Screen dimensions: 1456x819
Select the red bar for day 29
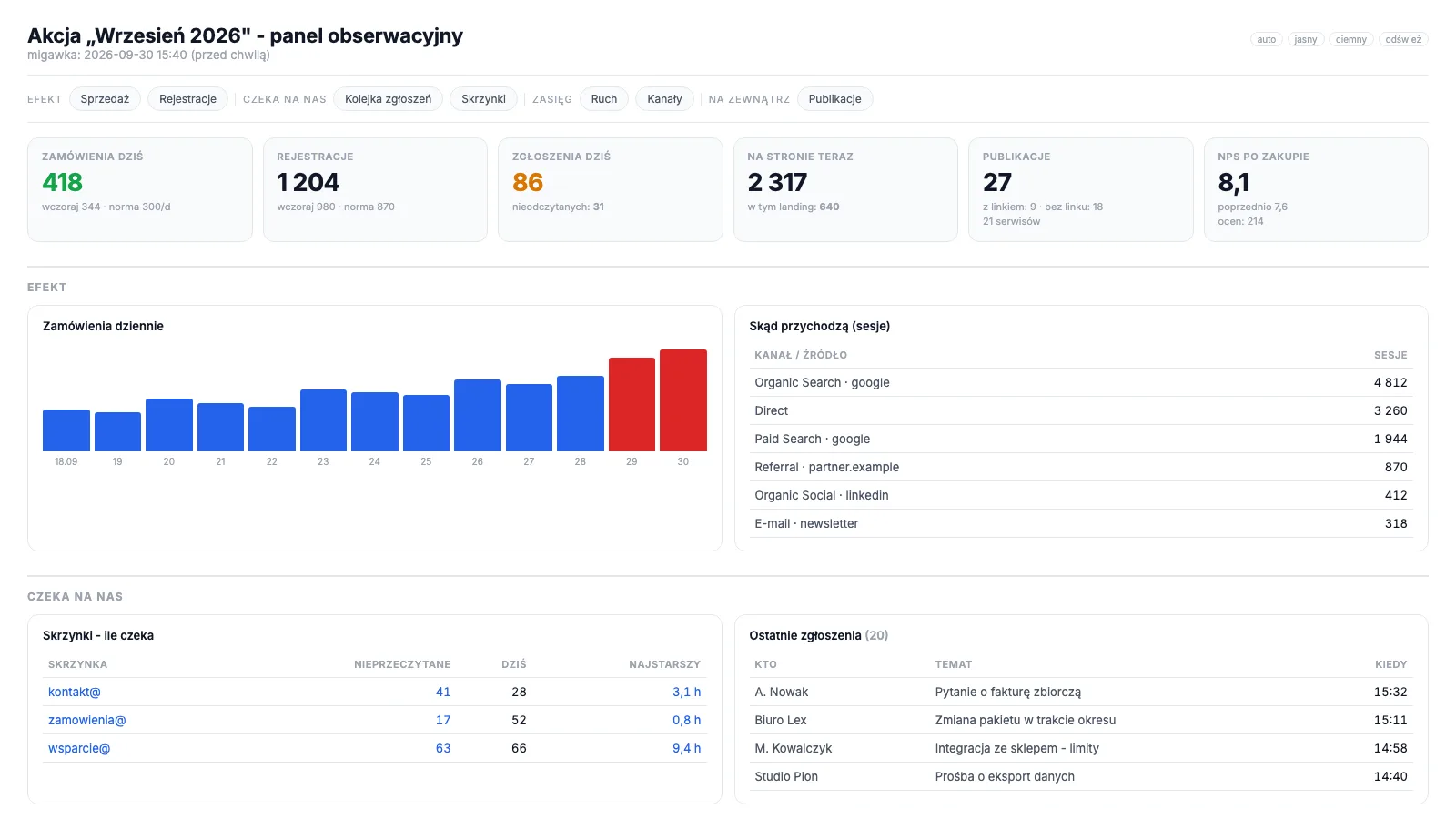[632, 404]
